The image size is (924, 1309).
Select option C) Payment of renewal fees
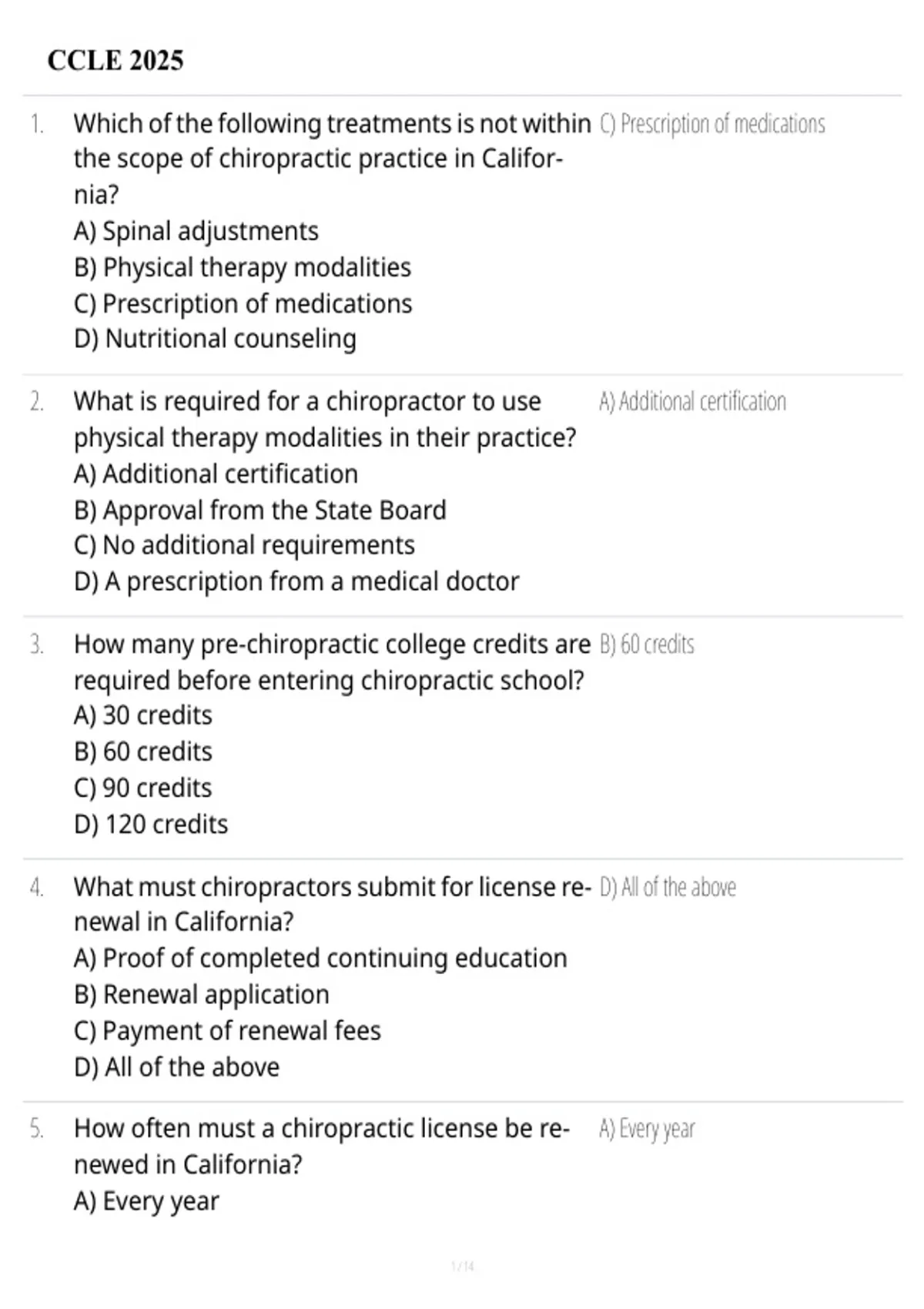pos(227,1031)
